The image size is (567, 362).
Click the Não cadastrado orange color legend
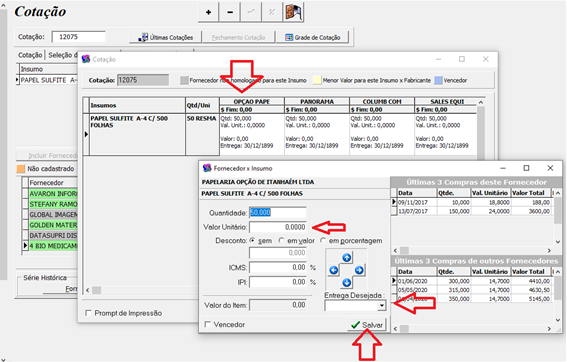coord(21,169)
